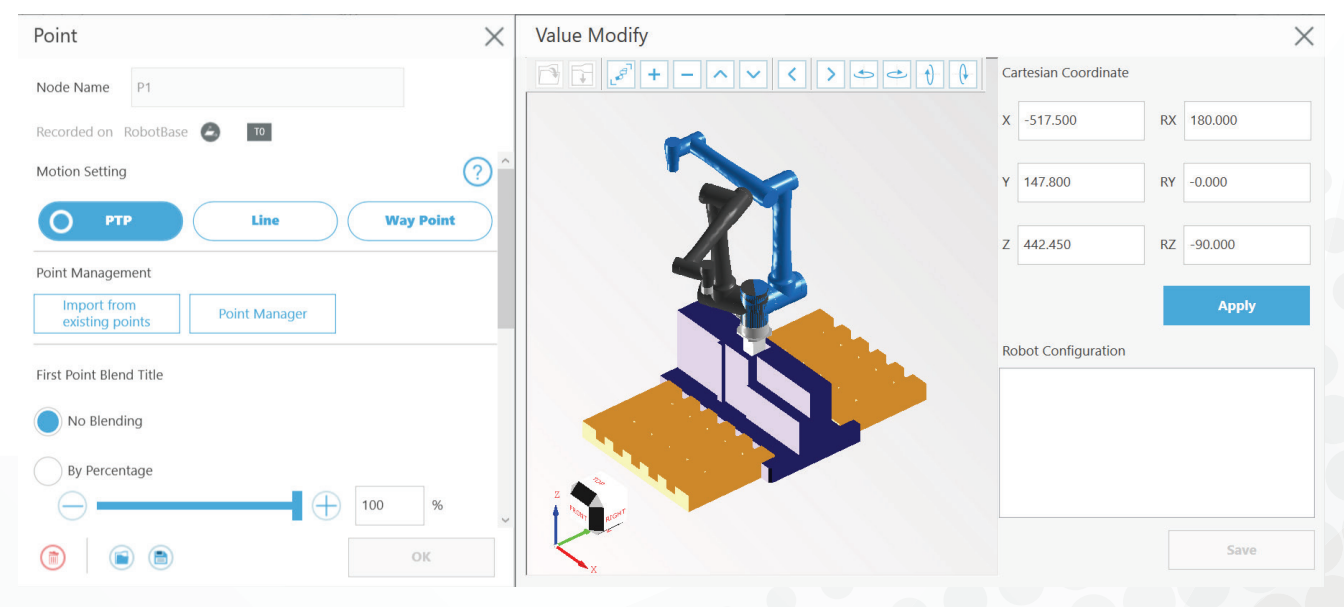
Task: Choose the Way Point motion option
Action: point(420,221)
